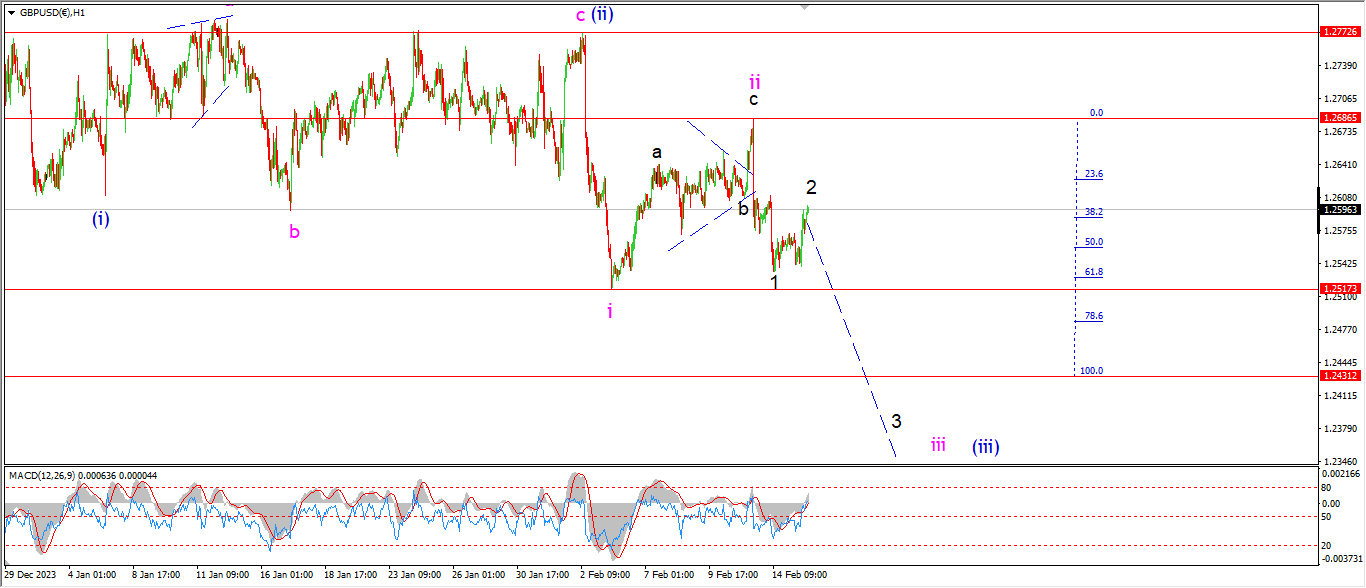
Task: Click the Fibonacci 61.8 level label
Action: (1094, 272)
